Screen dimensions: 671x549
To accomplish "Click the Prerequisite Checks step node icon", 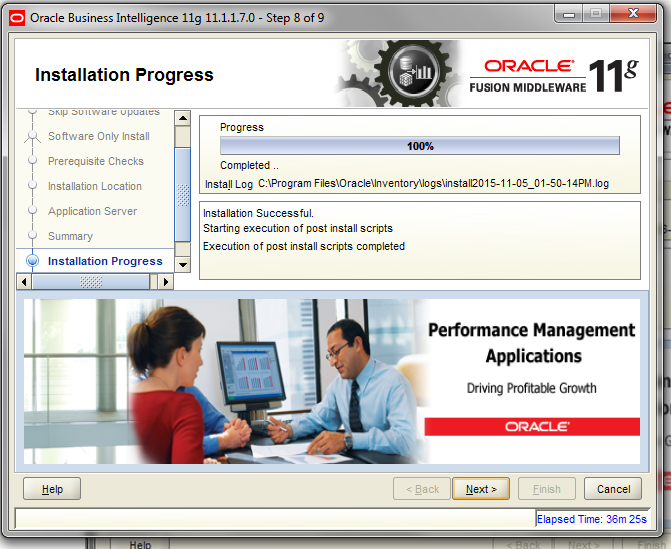I will [x=32, y=160].
